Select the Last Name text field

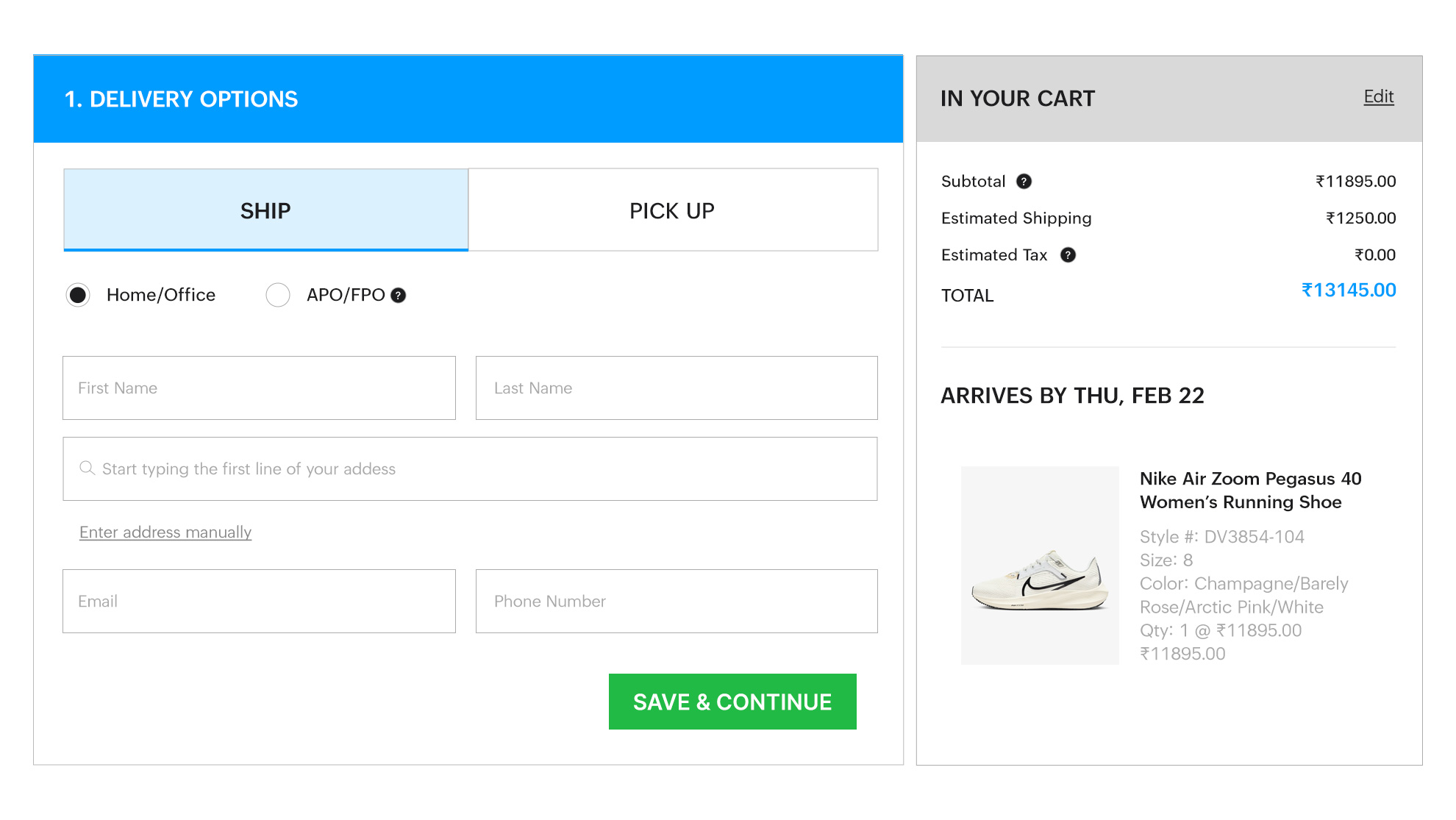[x=676, y=388]
